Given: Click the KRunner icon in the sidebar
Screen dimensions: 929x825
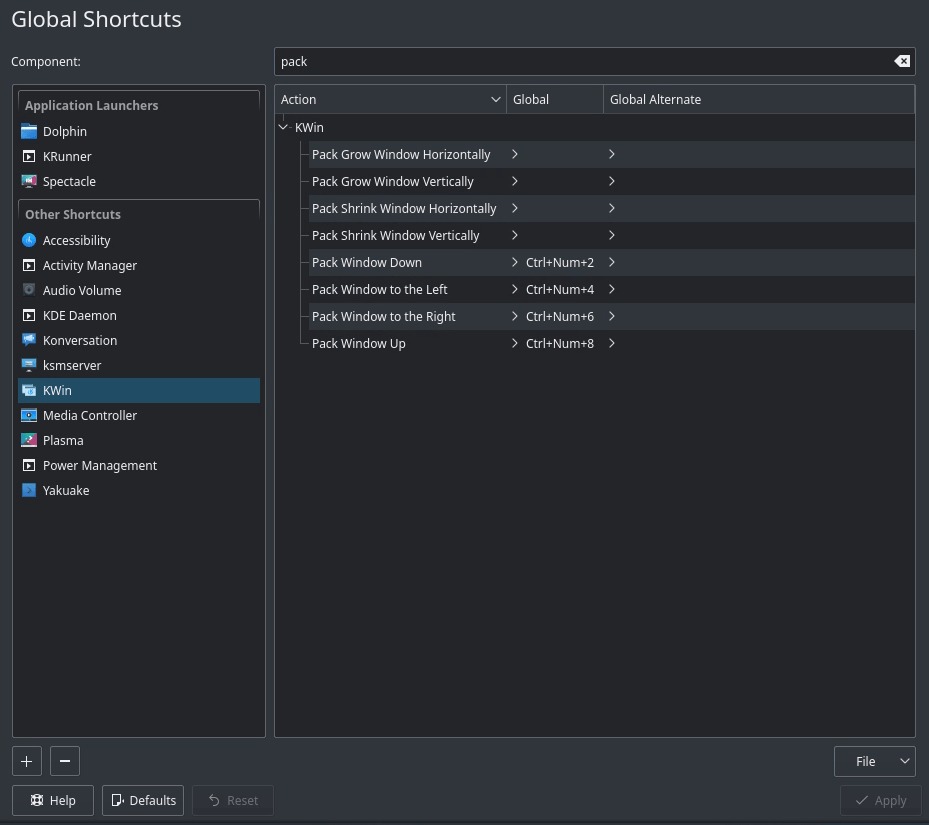Looking at the screenshot, I should [29, 156].
